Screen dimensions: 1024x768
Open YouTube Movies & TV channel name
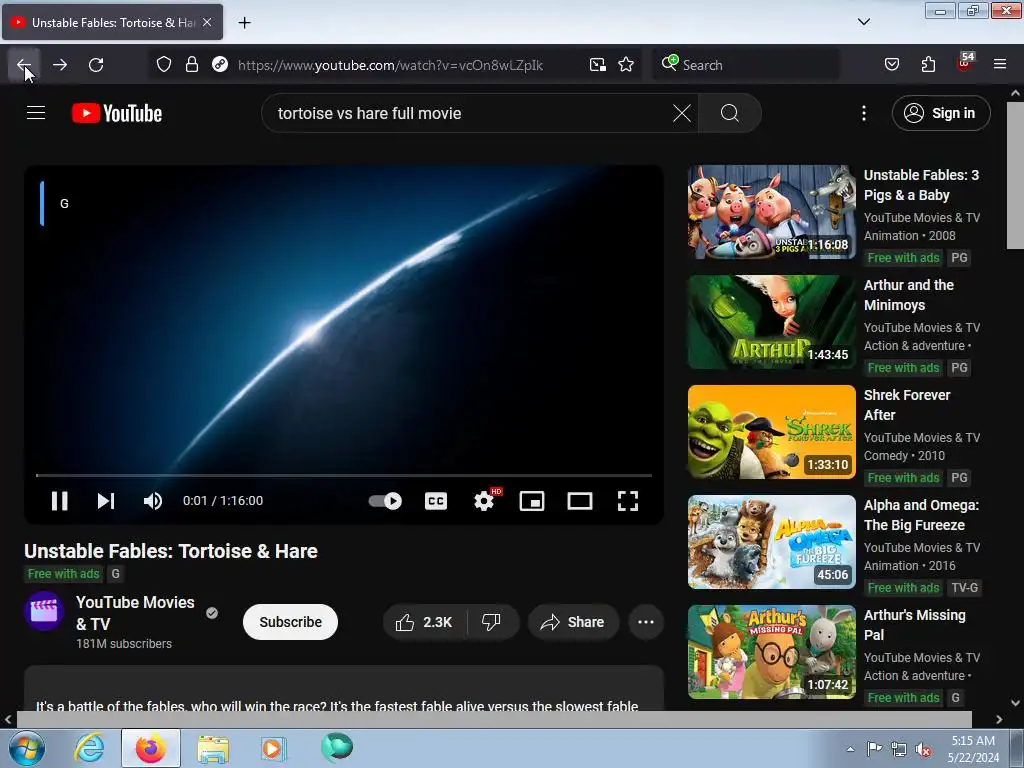(135, 613)
